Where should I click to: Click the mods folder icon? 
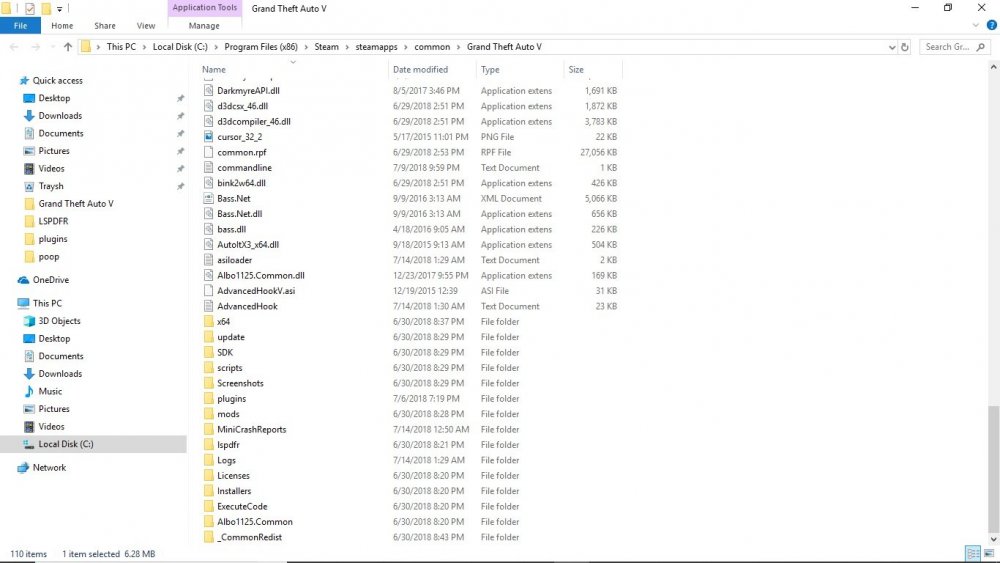point(208,414)
